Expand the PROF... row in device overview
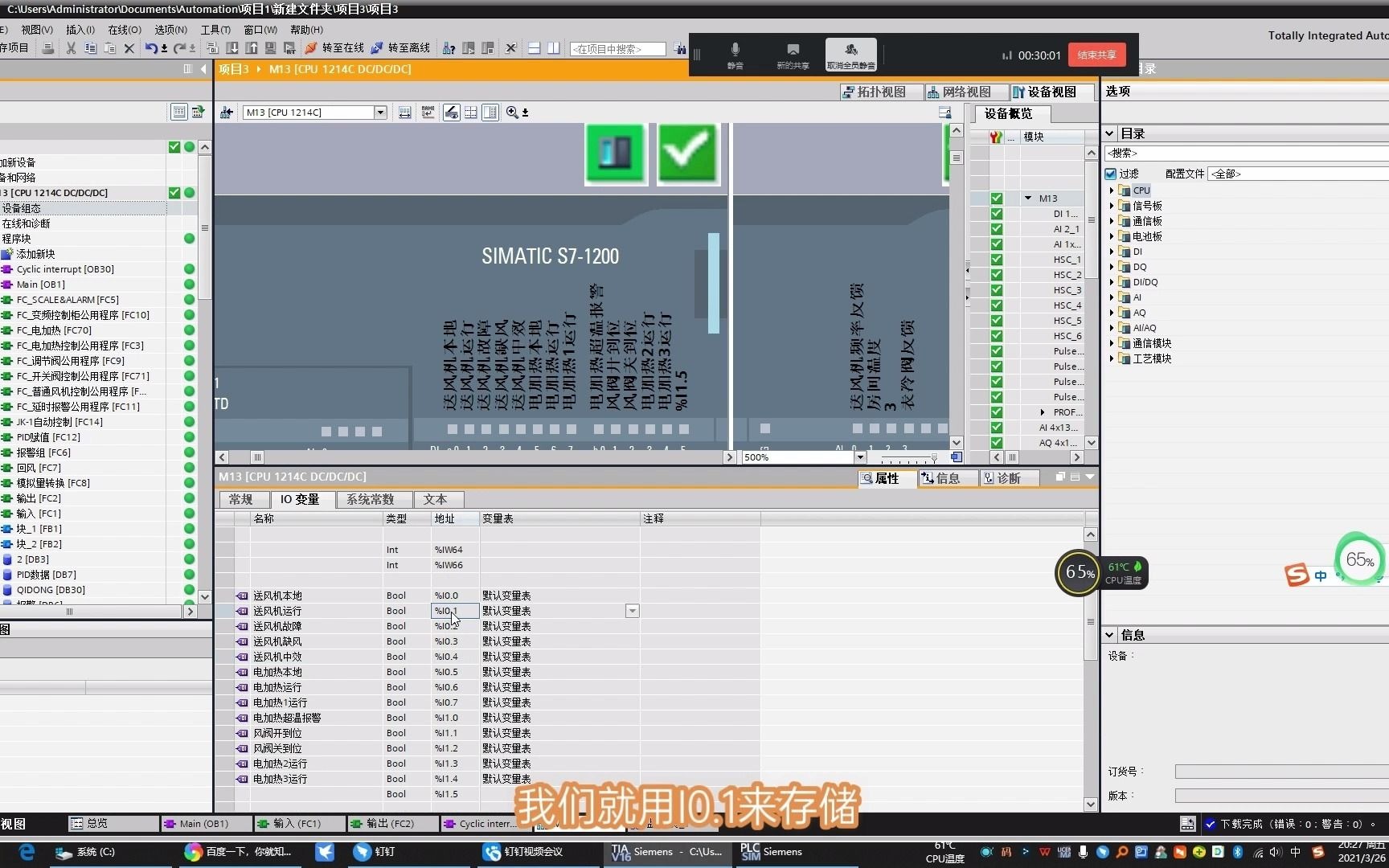 coord(1043,412)
